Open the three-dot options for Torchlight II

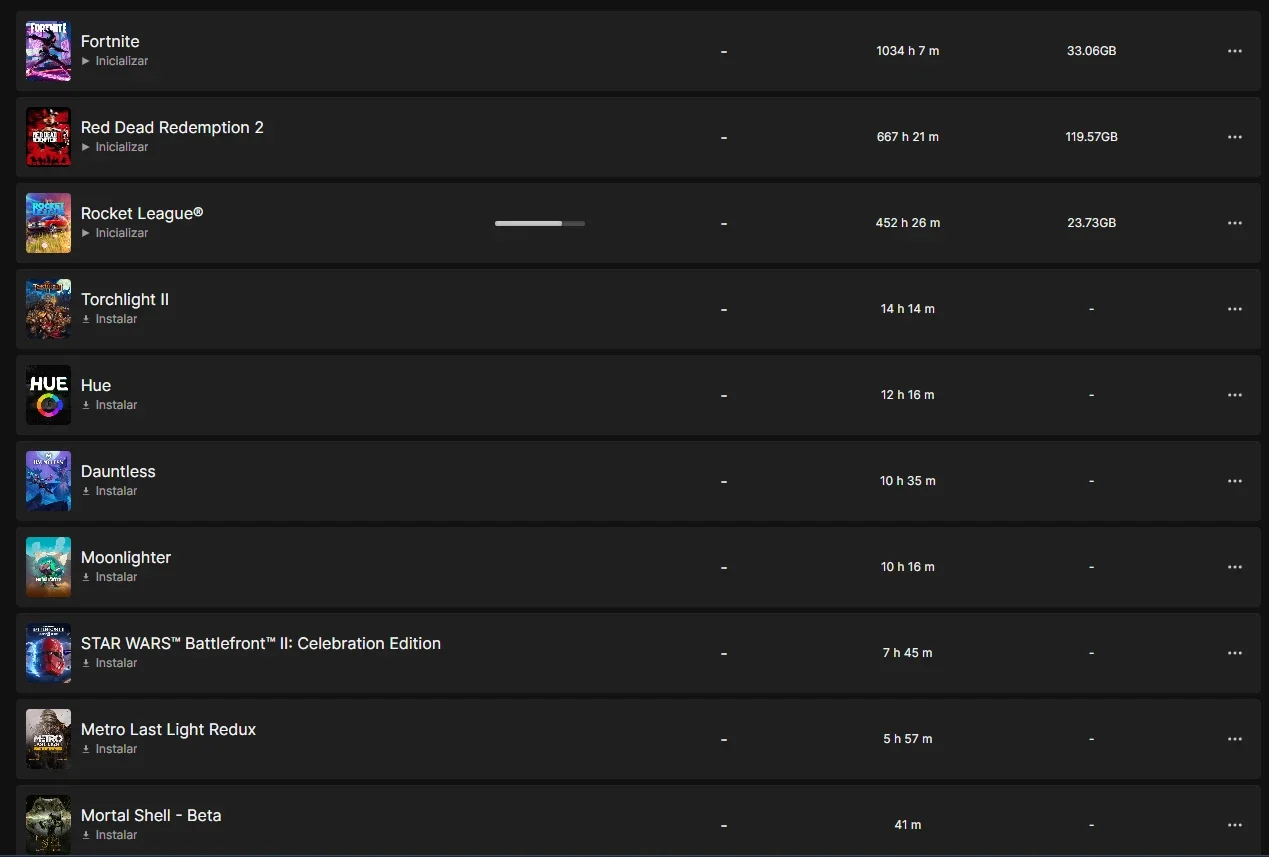click(1234, 309)
